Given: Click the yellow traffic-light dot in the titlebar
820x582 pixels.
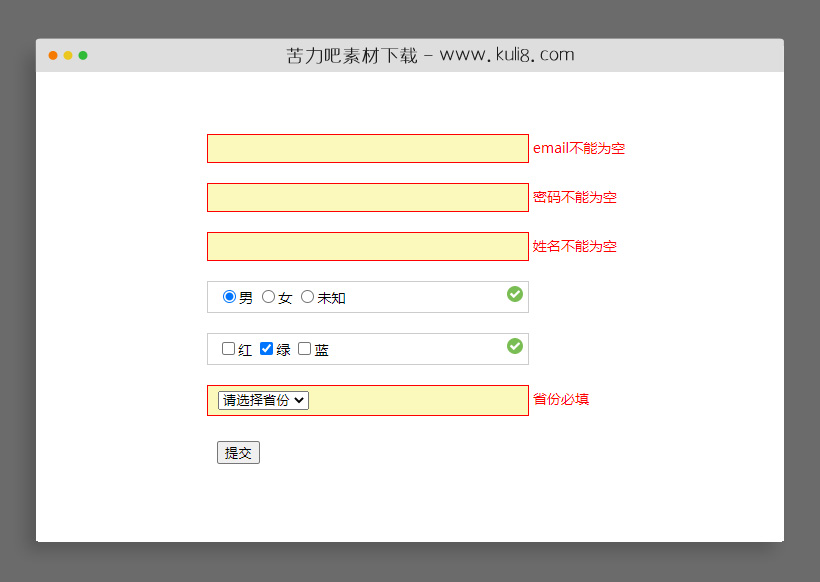Looking at the screenshot, I should (x=67, y=56).
